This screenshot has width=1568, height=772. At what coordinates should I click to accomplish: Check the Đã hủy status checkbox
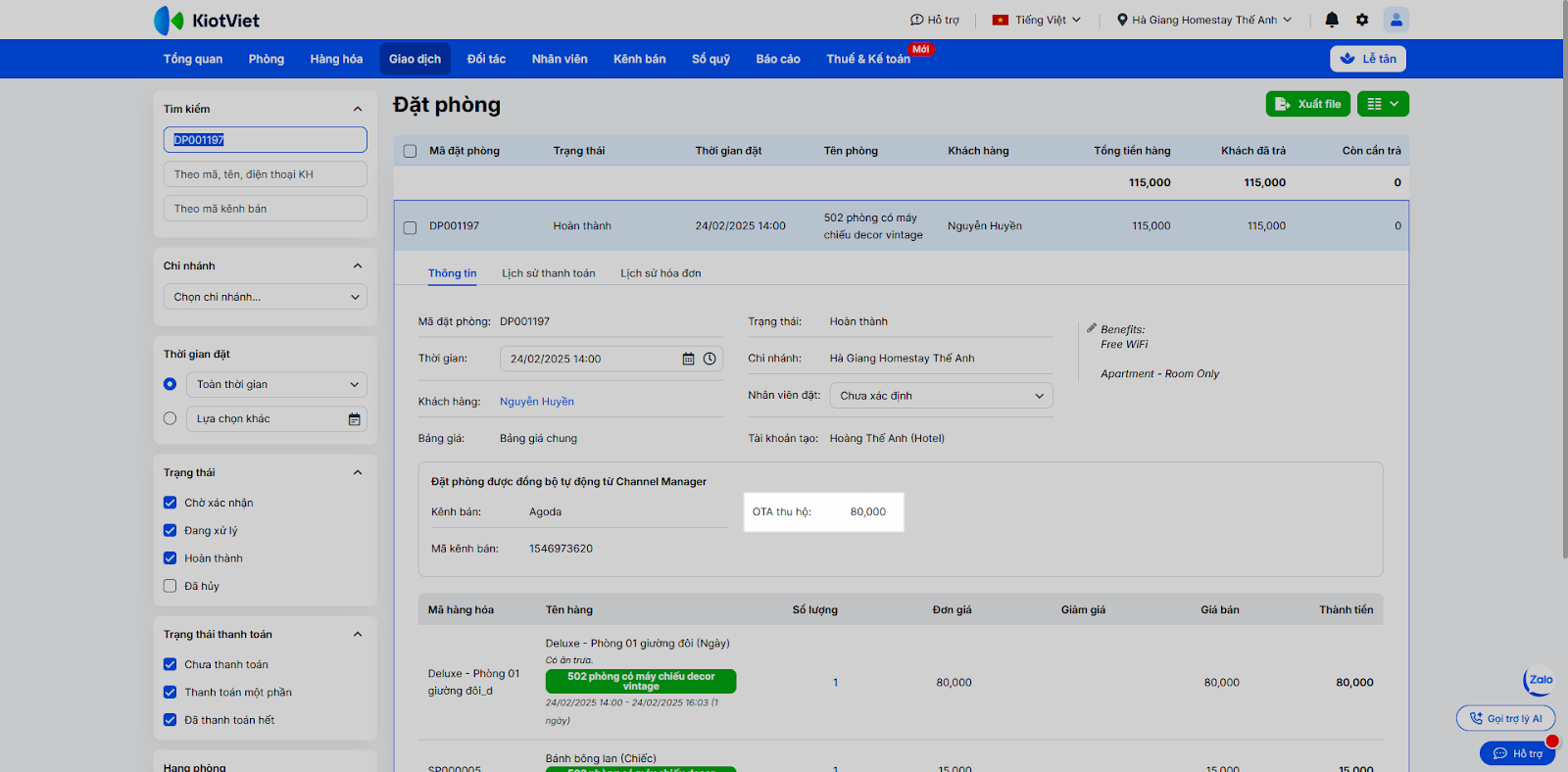coord(171,586)
